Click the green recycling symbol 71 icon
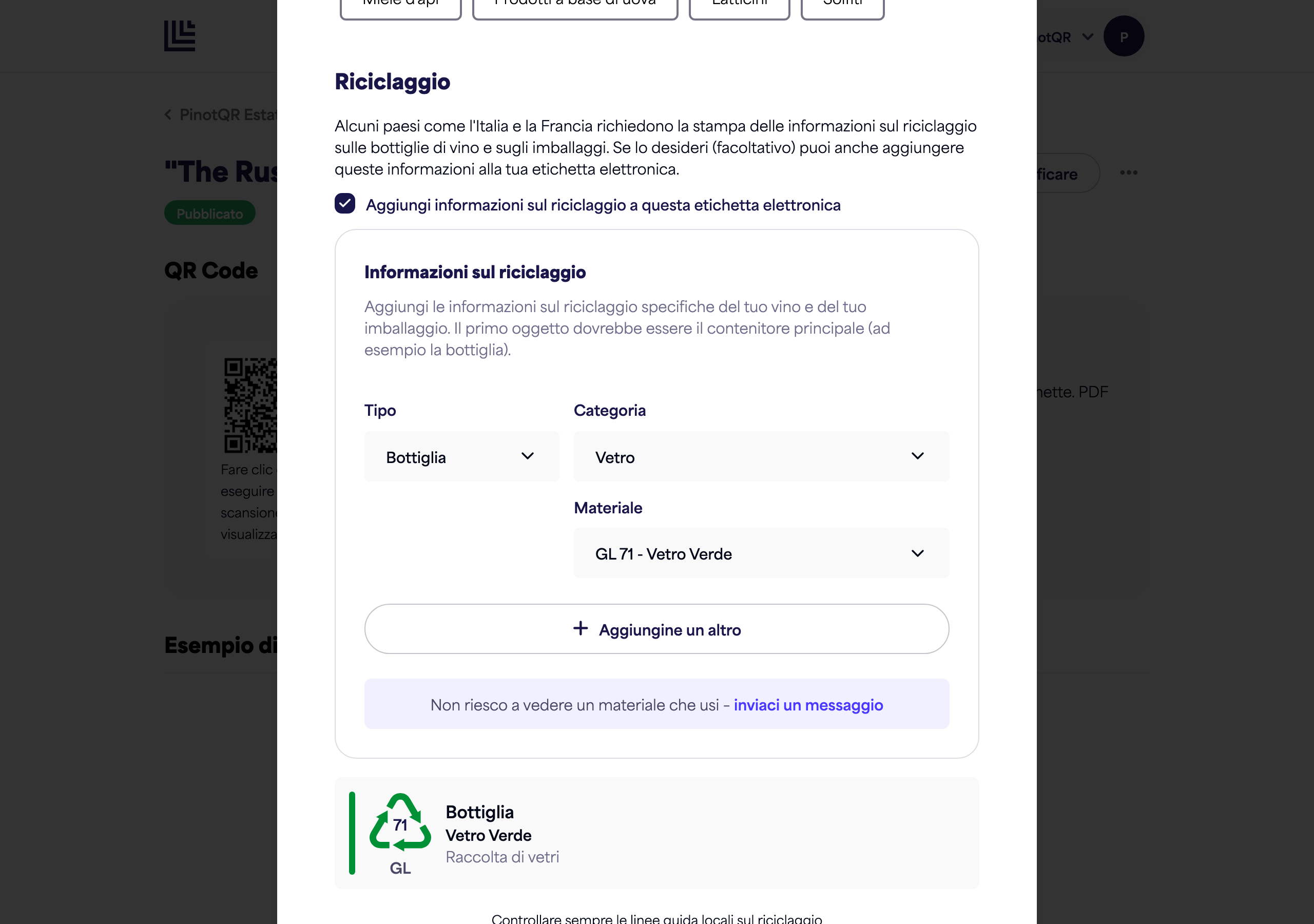 click(400, 823)
